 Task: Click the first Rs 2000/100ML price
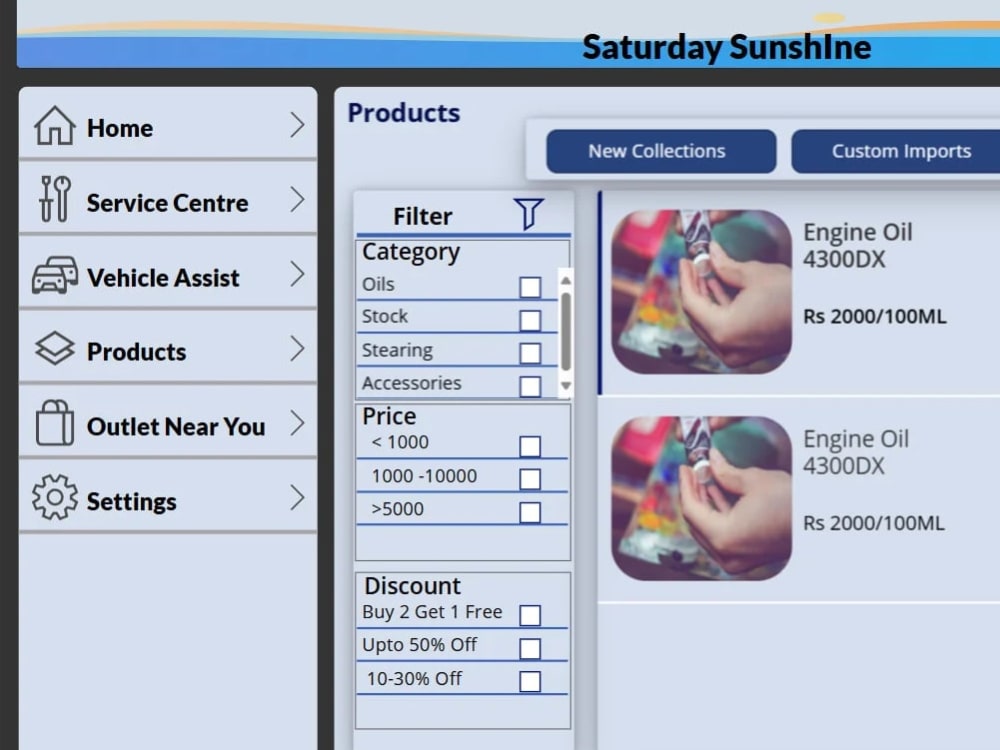coord(874,316)
